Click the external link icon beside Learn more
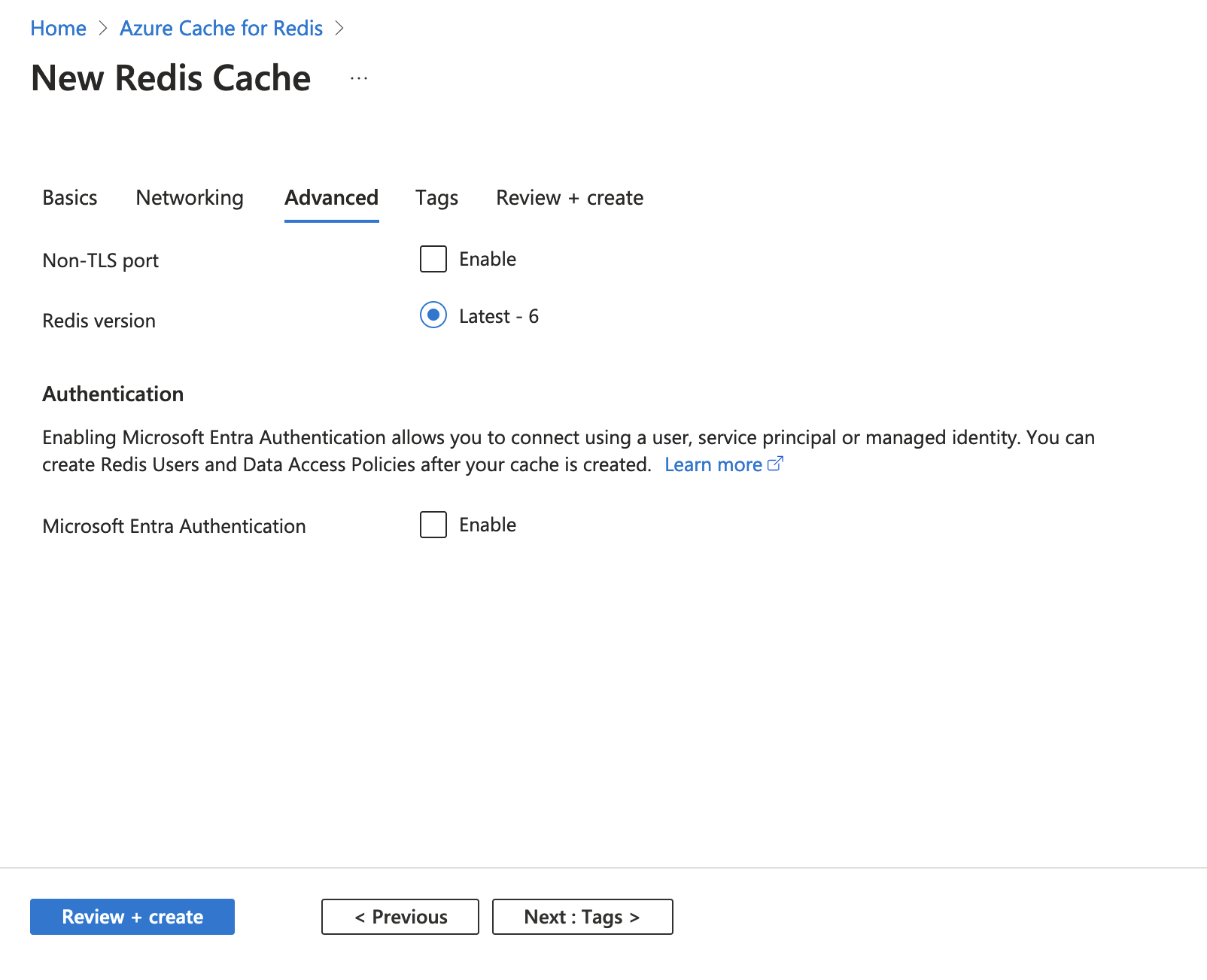The height and width of the screenshot is (980, 1207). 776,464
